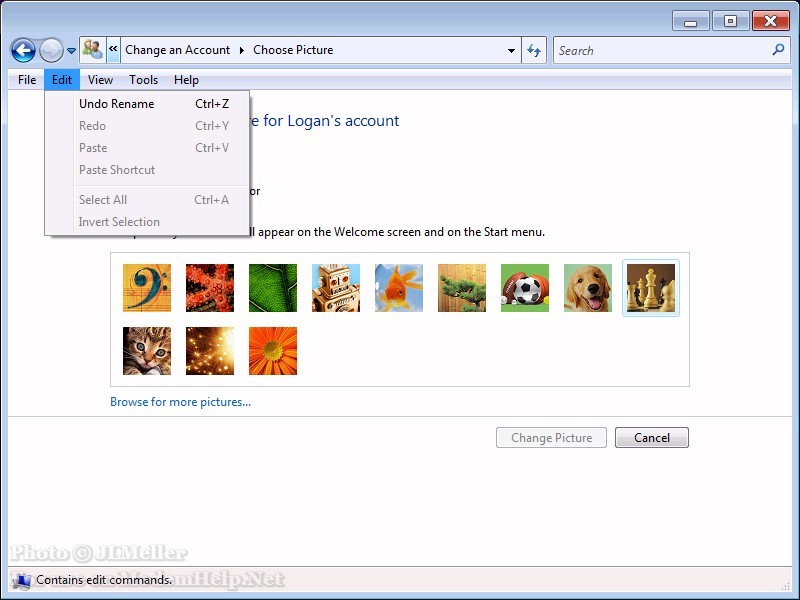The height and width of the screenshot is (600, 800).
Task: Close the open Edit menu
Action: click(x=62, y=80)
